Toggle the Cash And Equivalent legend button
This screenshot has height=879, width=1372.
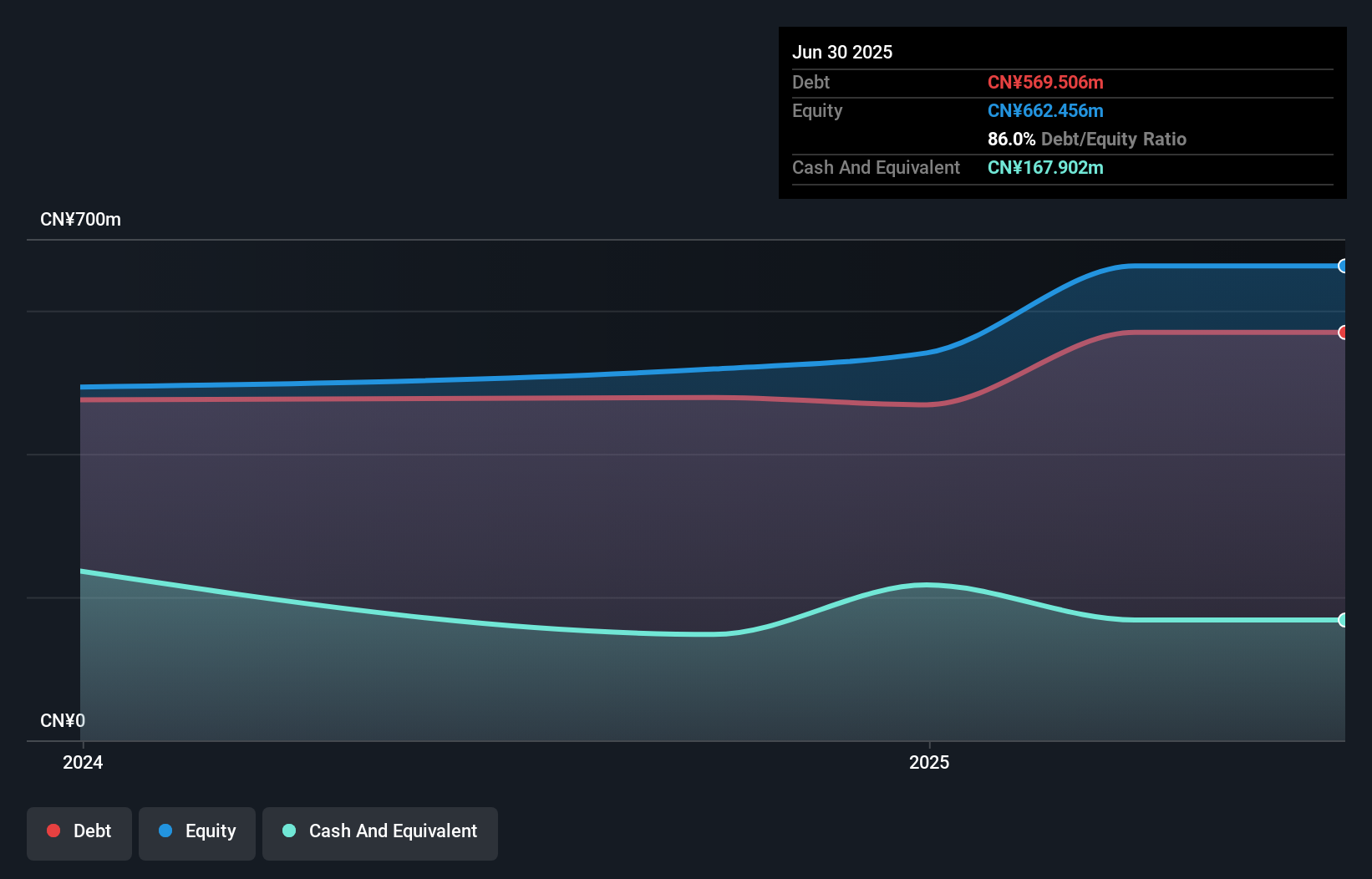tap(380, 833)
